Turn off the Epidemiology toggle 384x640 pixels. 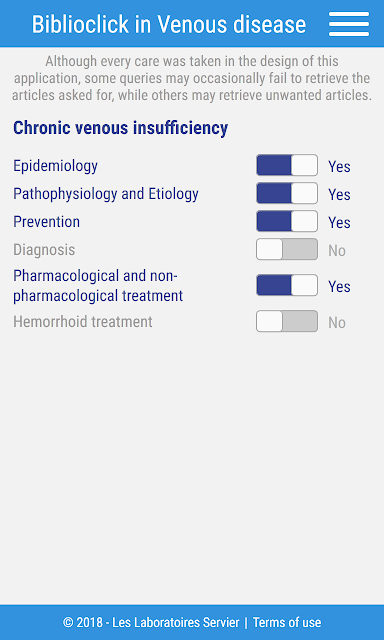[287, 165]
